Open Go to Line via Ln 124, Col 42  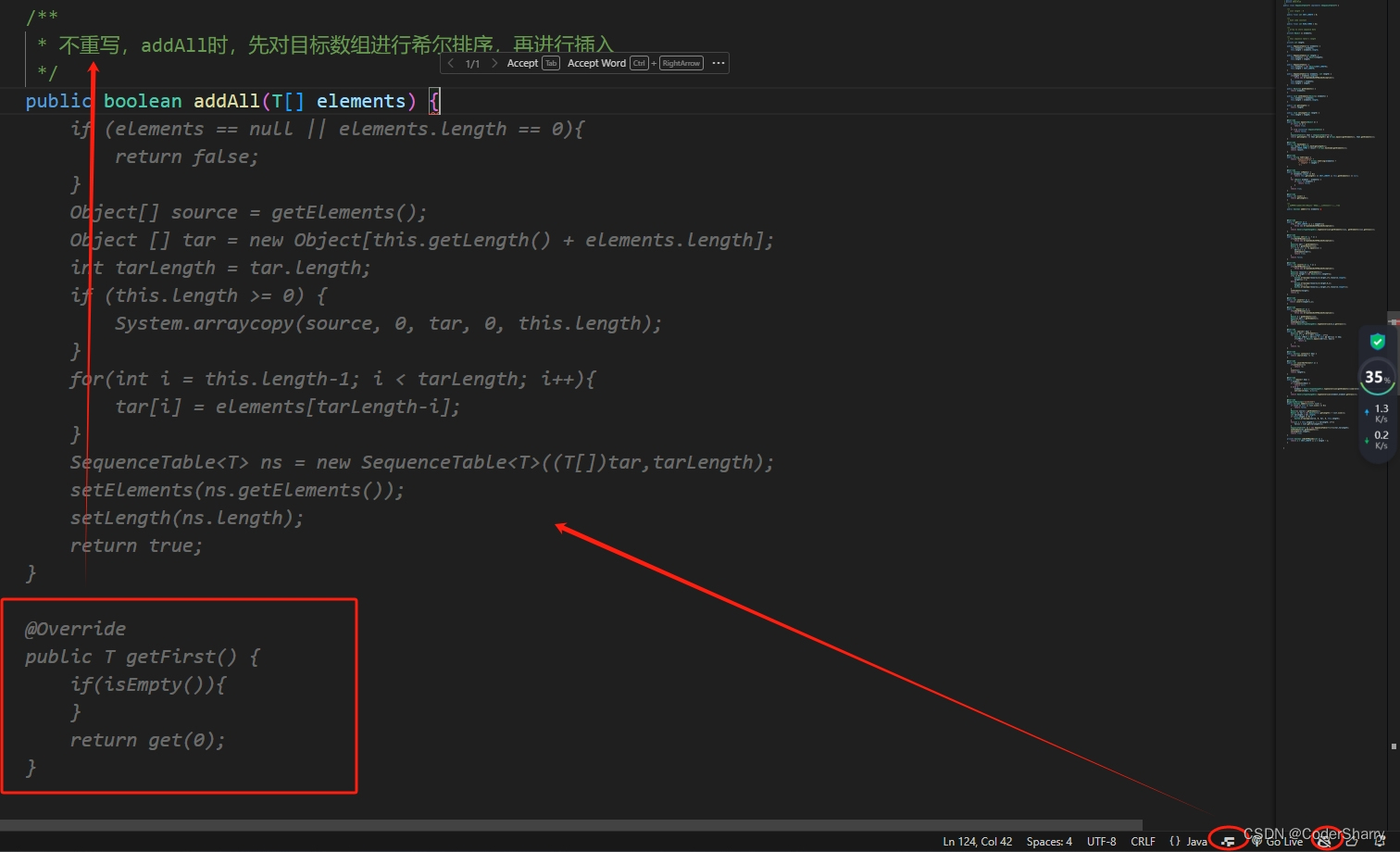[x=977, y=842]
